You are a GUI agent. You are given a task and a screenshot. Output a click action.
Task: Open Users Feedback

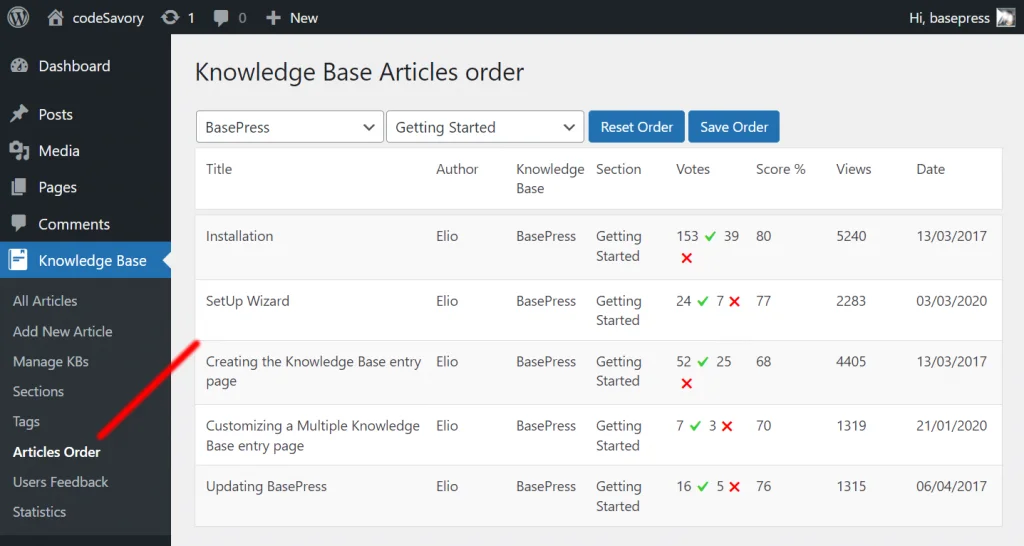61,482
